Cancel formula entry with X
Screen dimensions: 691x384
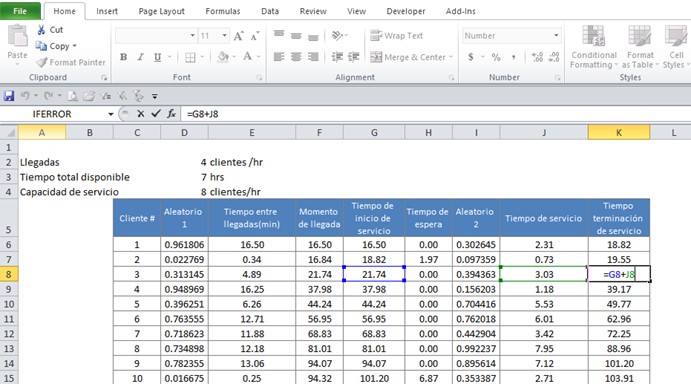(141, 114)
